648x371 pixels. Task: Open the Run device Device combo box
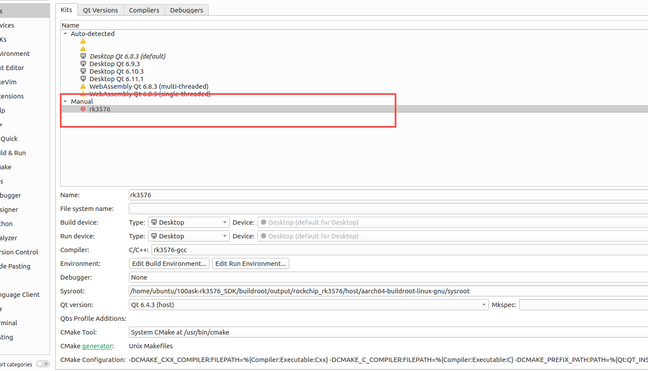[453, 236]
